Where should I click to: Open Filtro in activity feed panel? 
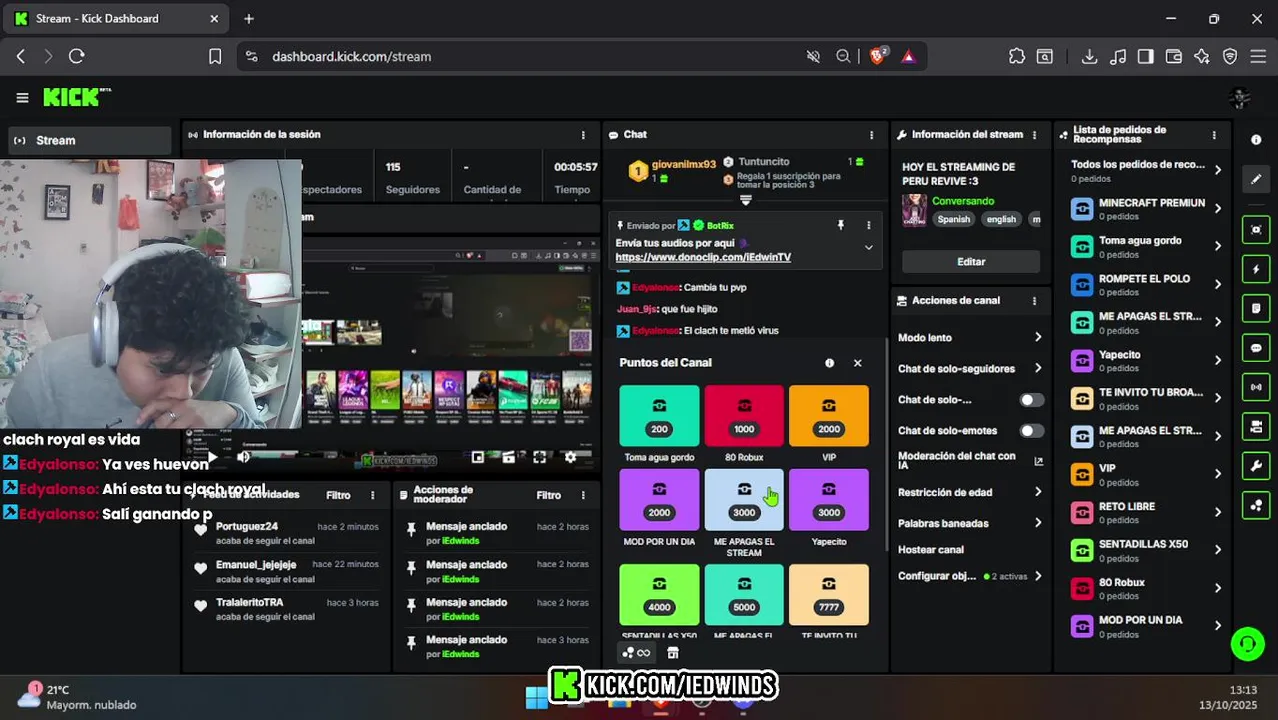coord(338,495)
